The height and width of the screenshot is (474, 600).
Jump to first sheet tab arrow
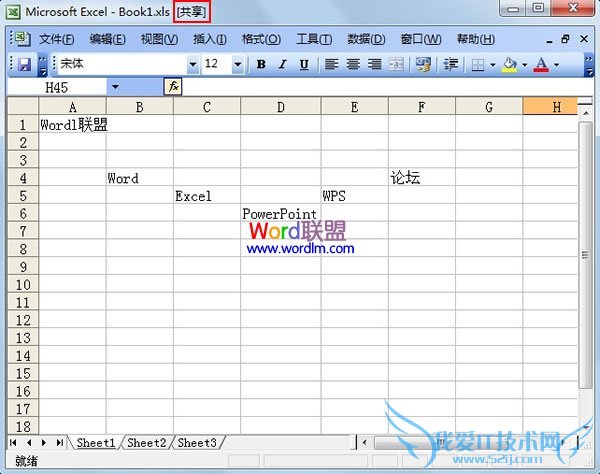(13, 443)
